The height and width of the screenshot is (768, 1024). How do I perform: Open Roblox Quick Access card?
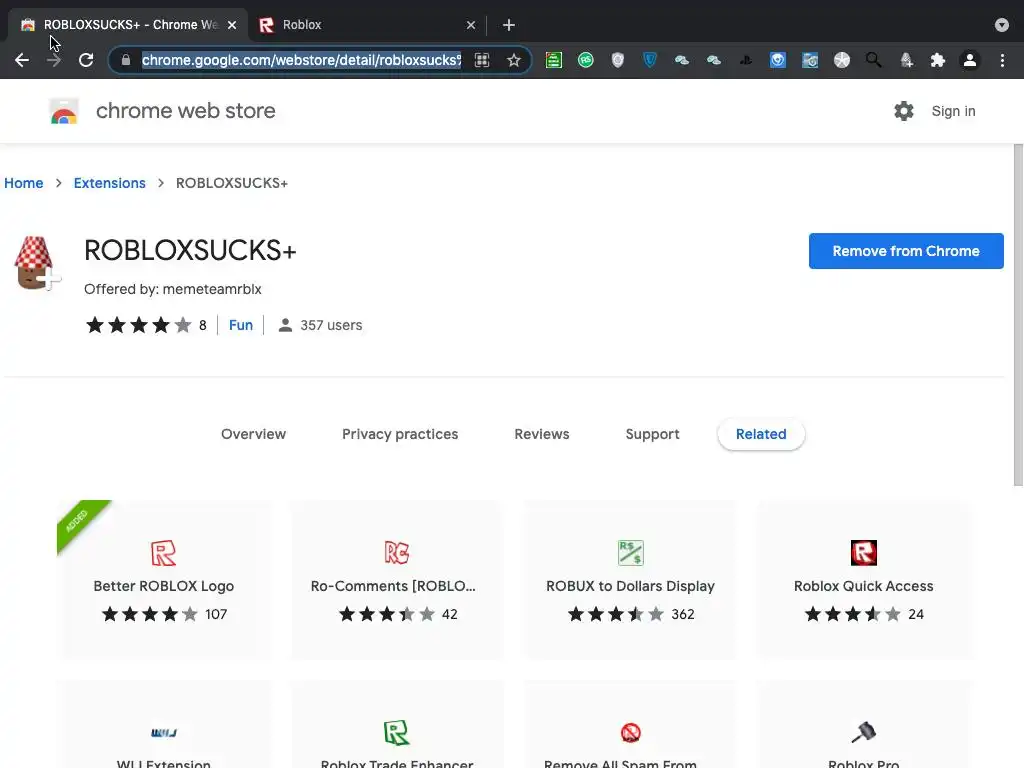click(x=863, y=580)
